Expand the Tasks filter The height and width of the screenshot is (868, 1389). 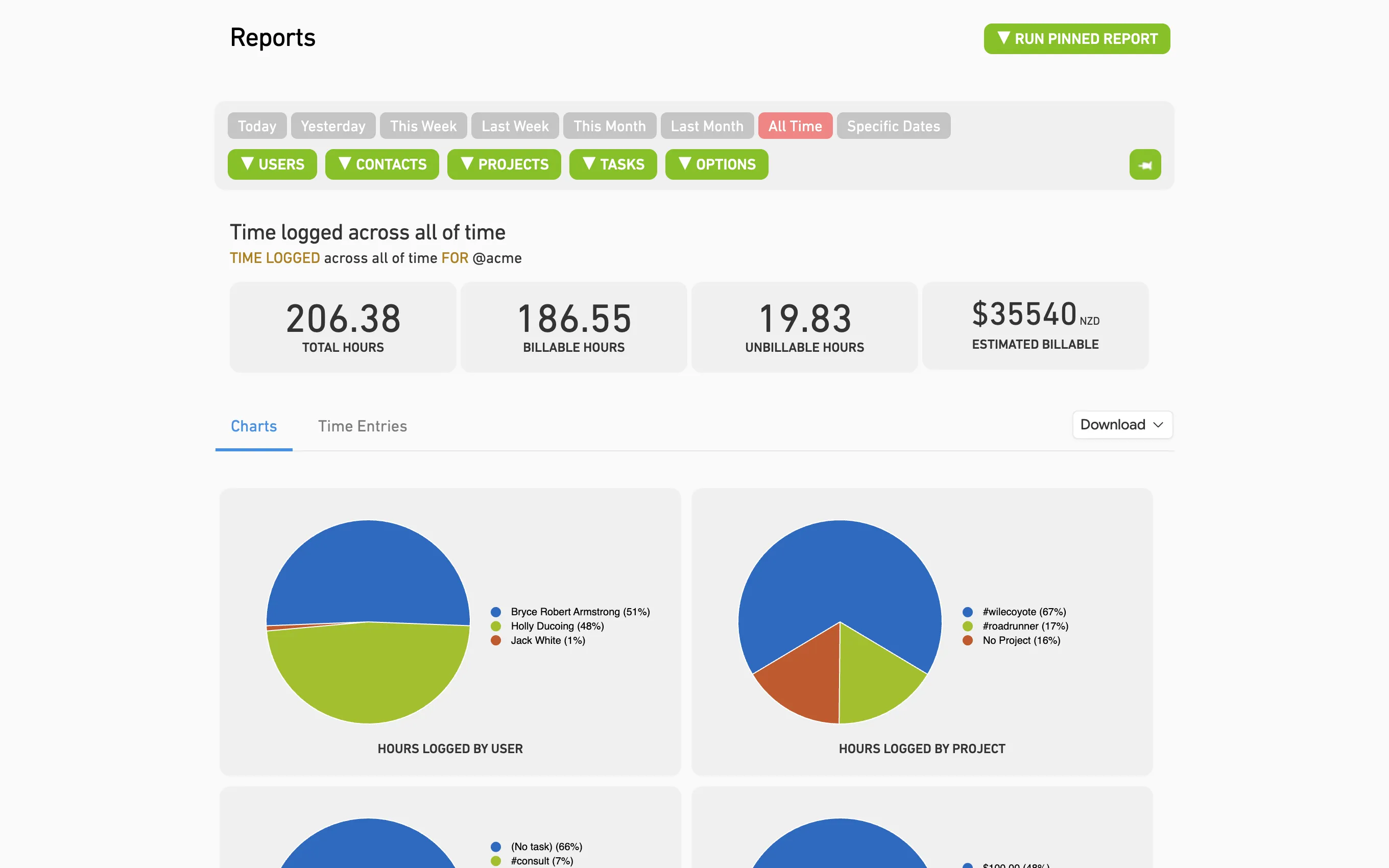pos(612,164)
